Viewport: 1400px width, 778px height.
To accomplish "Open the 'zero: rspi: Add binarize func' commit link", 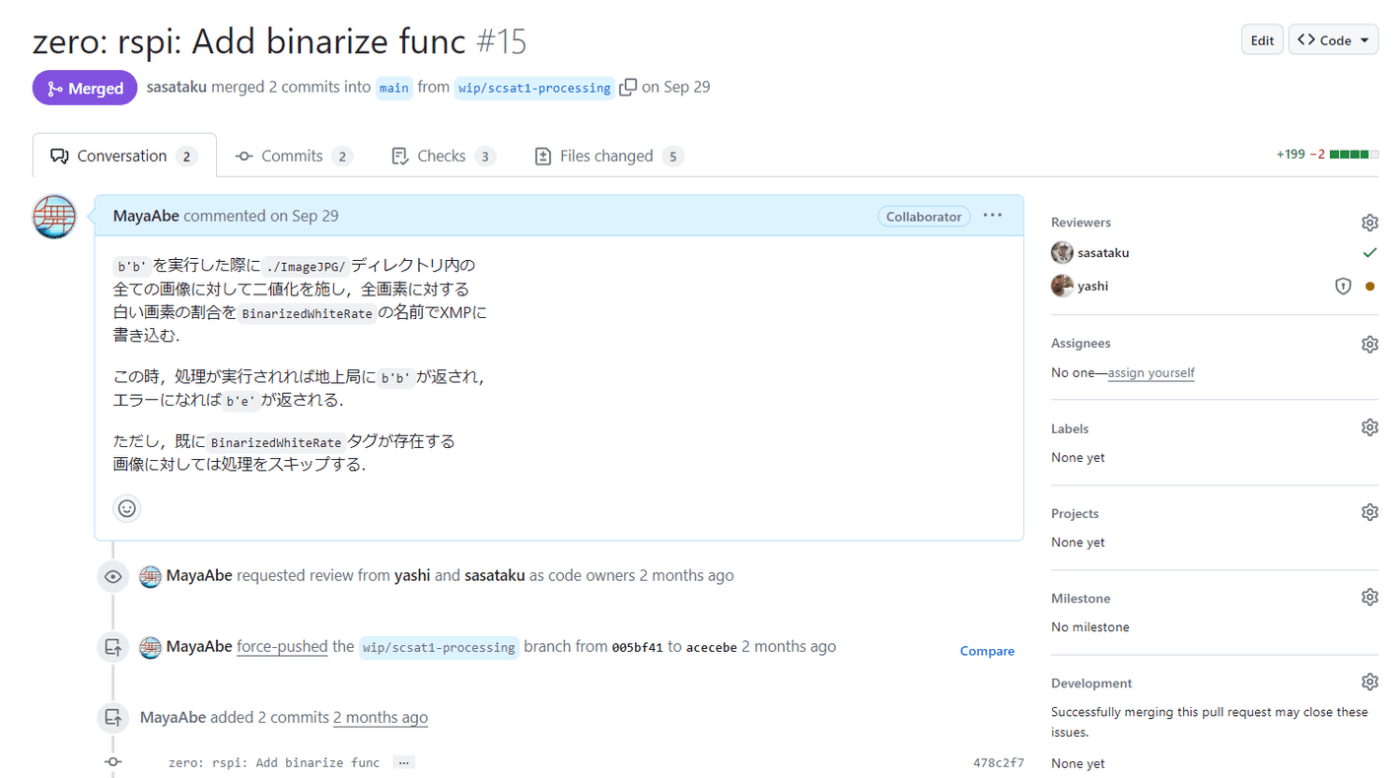I will point(274,763).
